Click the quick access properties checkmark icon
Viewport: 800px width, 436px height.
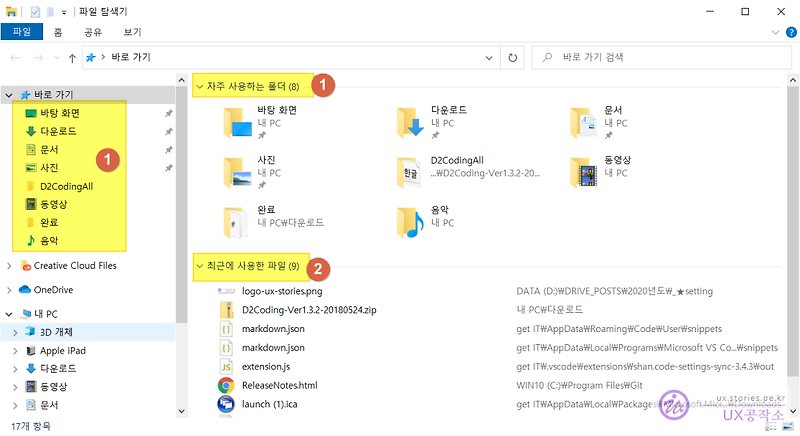pyautogui.click(x=35, y=11)
